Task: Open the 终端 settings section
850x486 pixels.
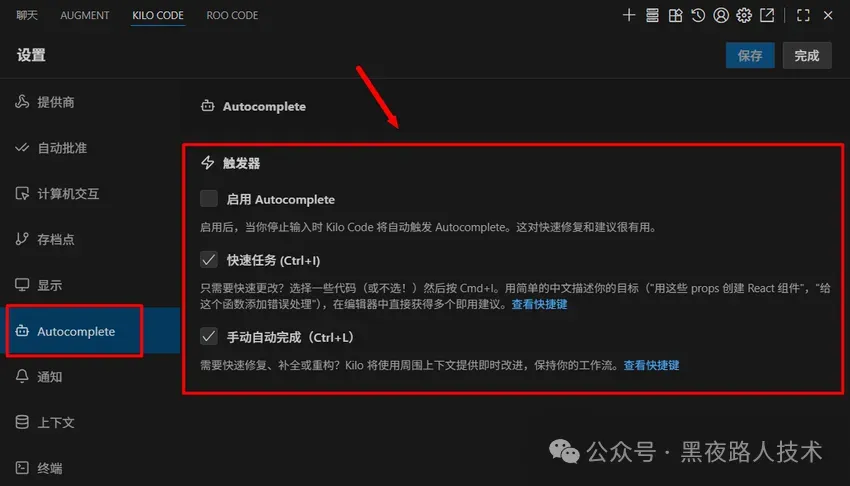Action: coord(89,468)
